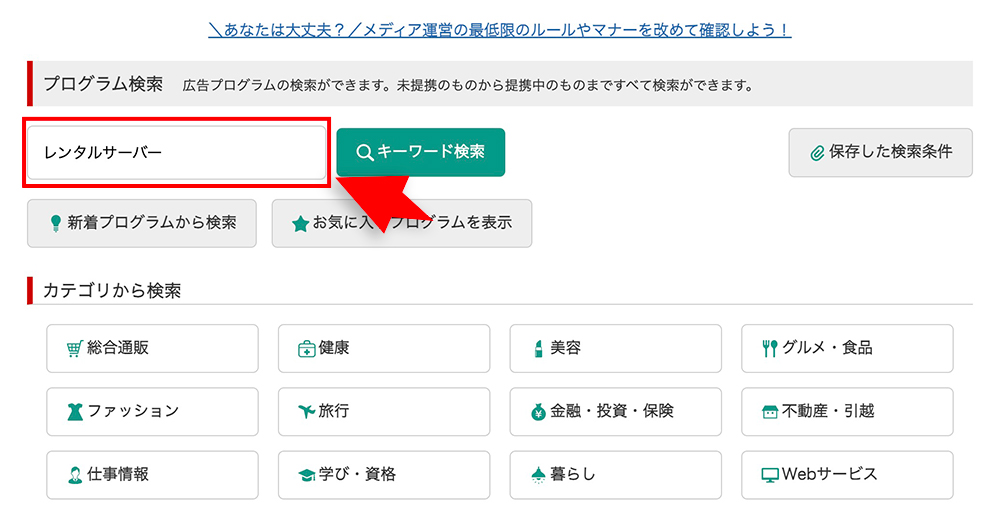The width and height of the screenshot is (1000, 512).
Task: Click the fork and knife グルメ icon
Action: 769,349
